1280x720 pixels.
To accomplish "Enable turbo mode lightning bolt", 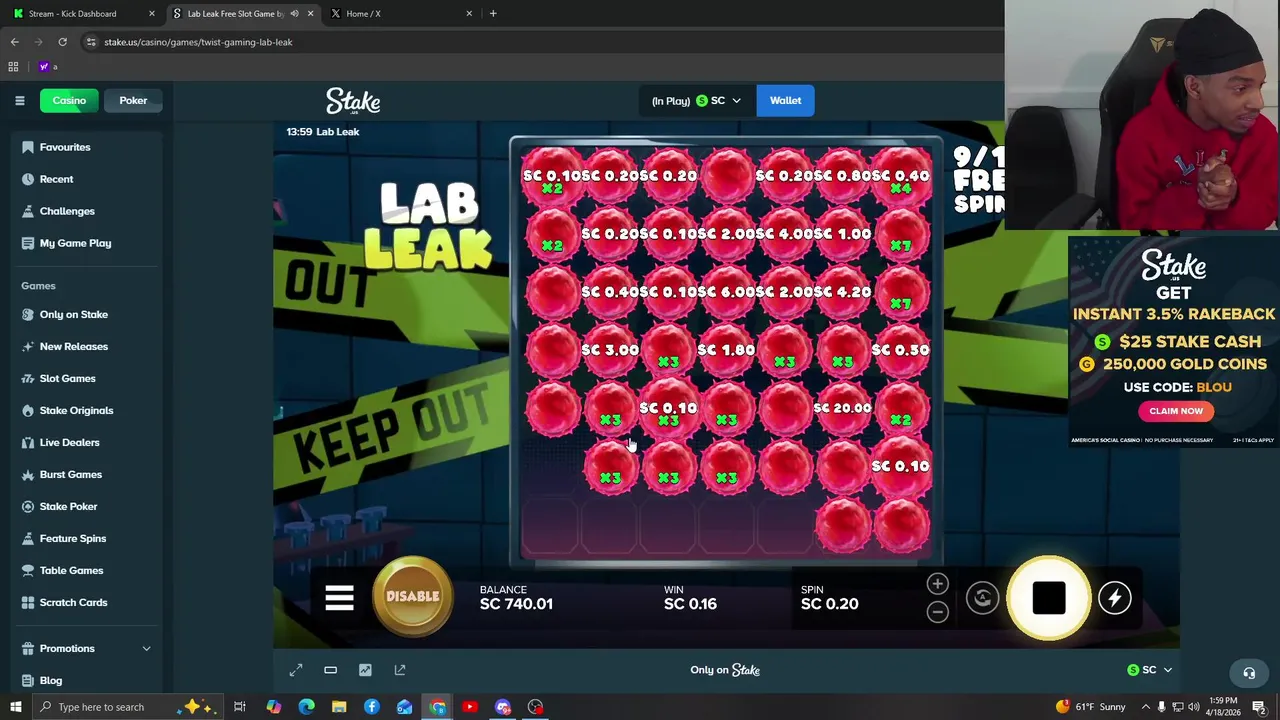I will coord(1115,598).
